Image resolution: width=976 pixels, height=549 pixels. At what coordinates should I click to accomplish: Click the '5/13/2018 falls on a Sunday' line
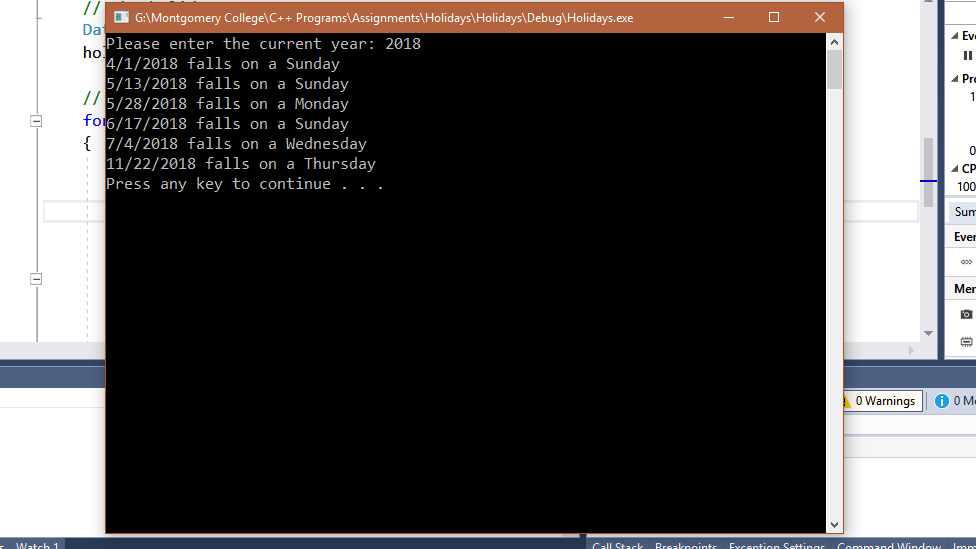[x=227, y=84]
